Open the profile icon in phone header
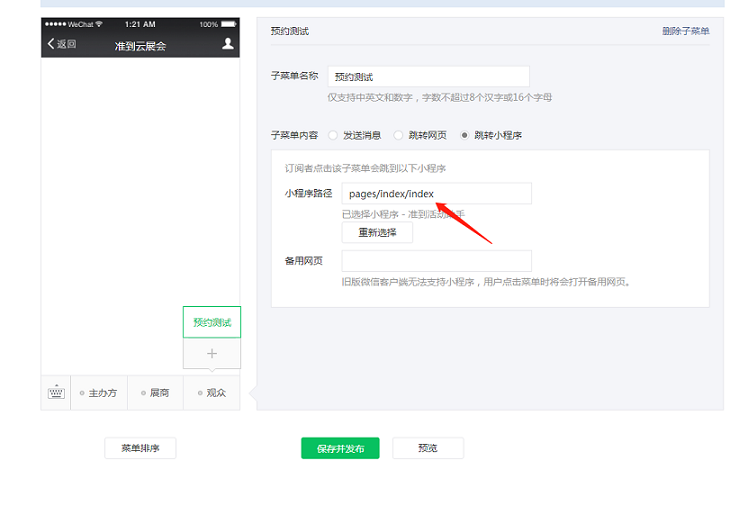Image resolution: width=730 pixels, height=515 pixels. pos(228,44)
